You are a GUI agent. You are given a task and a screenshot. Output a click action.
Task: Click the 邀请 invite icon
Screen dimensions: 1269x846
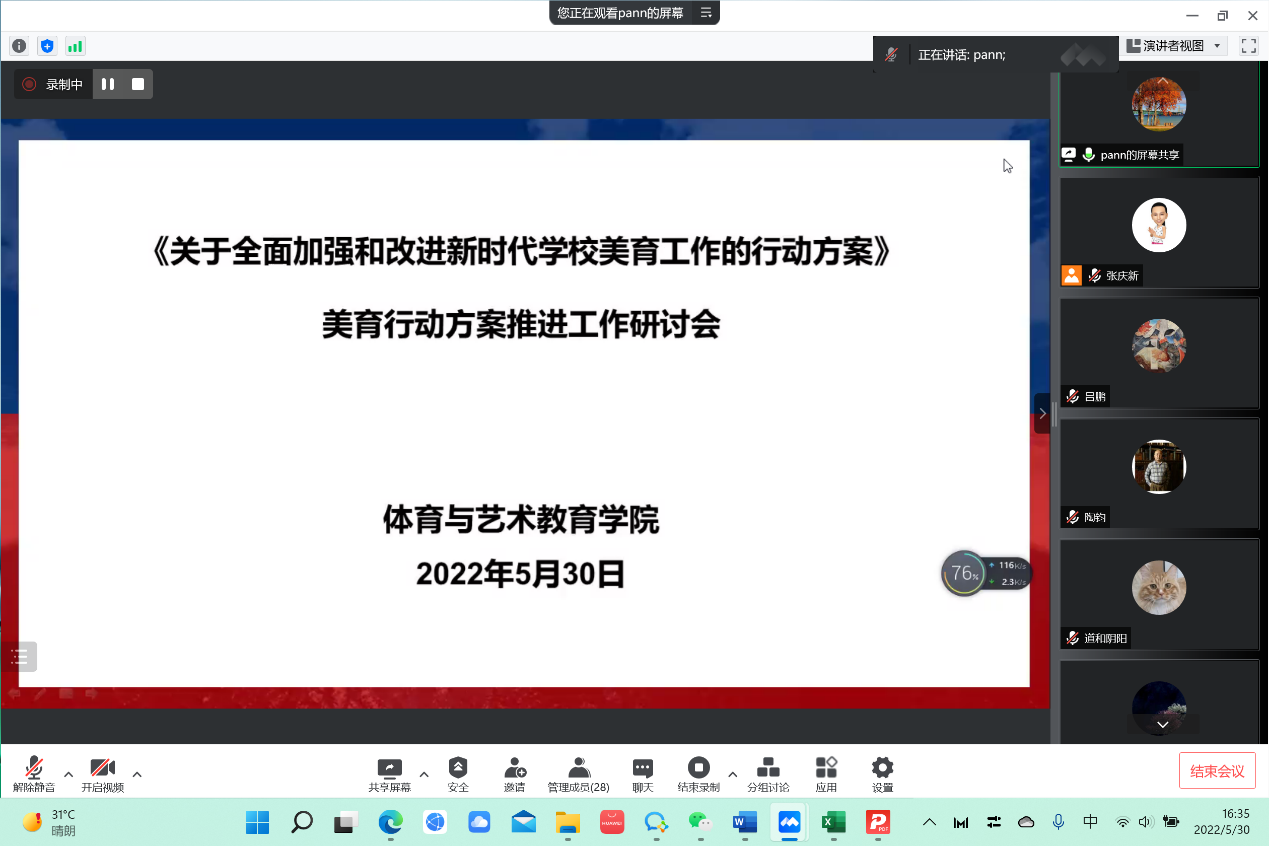point(515,774)
